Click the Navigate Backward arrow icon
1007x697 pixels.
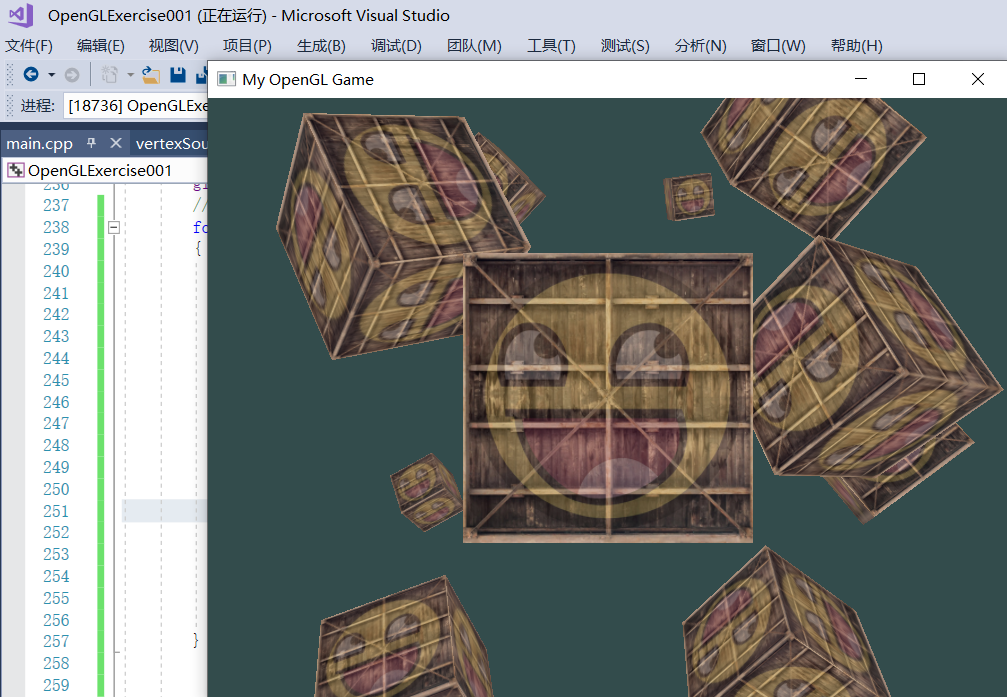pyautogui.click(x=30, y=75)
